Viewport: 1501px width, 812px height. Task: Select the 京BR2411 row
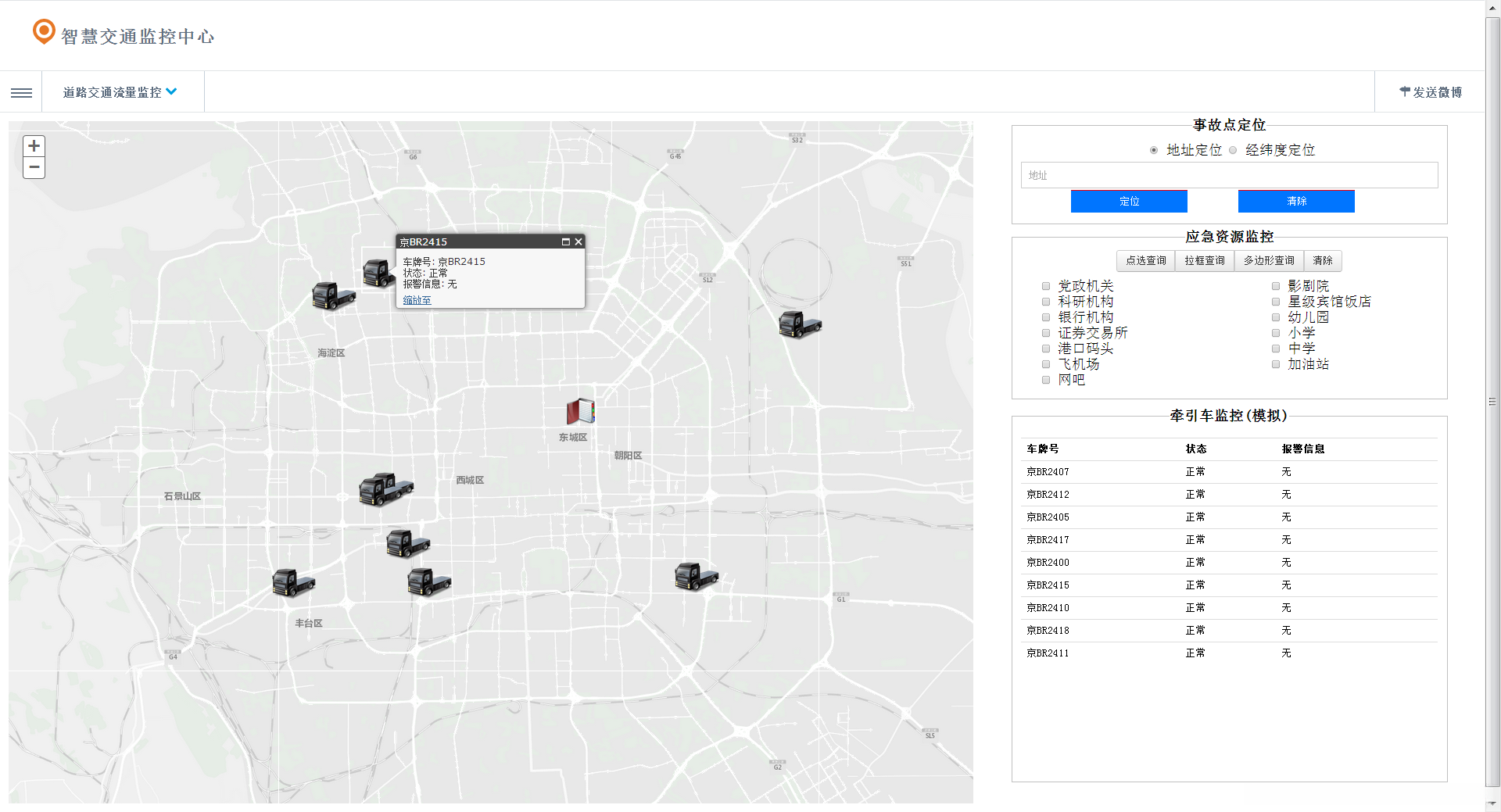click(x=1229, y=653)
